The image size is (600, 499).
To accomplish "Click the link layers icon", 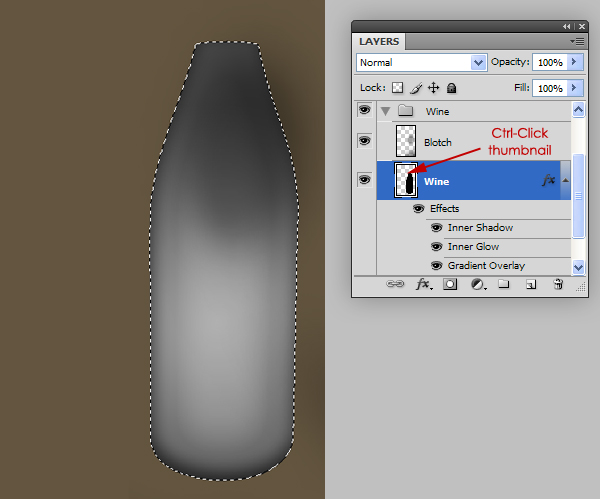I will click(395, 284).
